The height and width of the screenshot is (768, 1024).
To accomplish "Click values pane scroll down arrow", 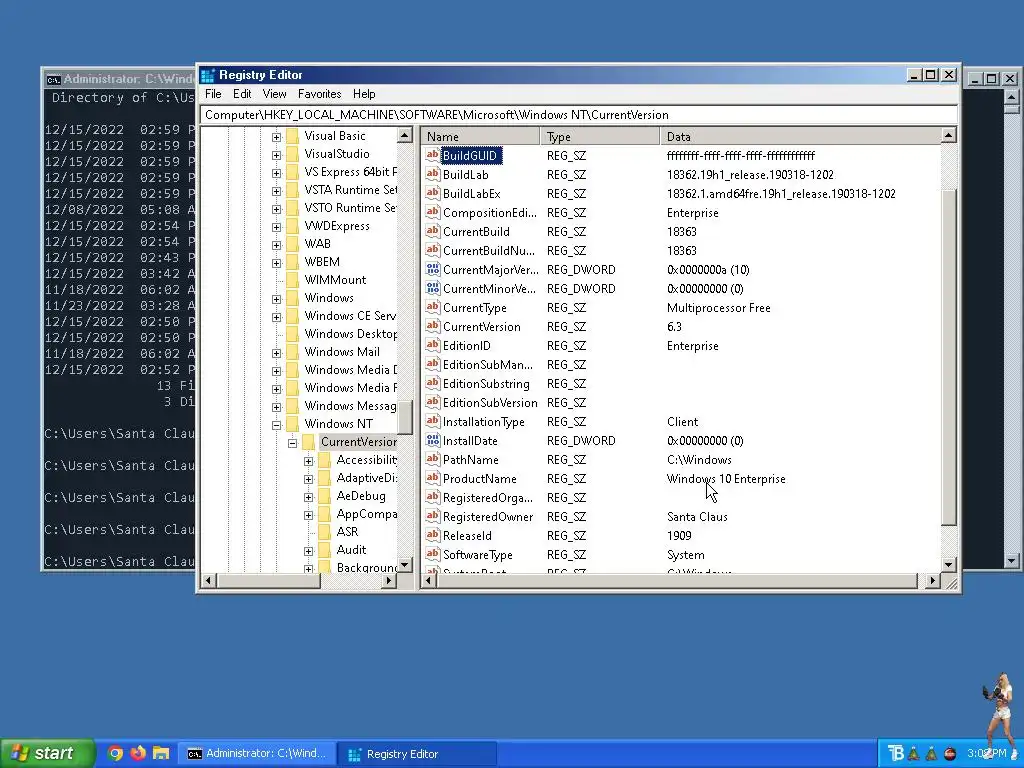I will 949,564.
